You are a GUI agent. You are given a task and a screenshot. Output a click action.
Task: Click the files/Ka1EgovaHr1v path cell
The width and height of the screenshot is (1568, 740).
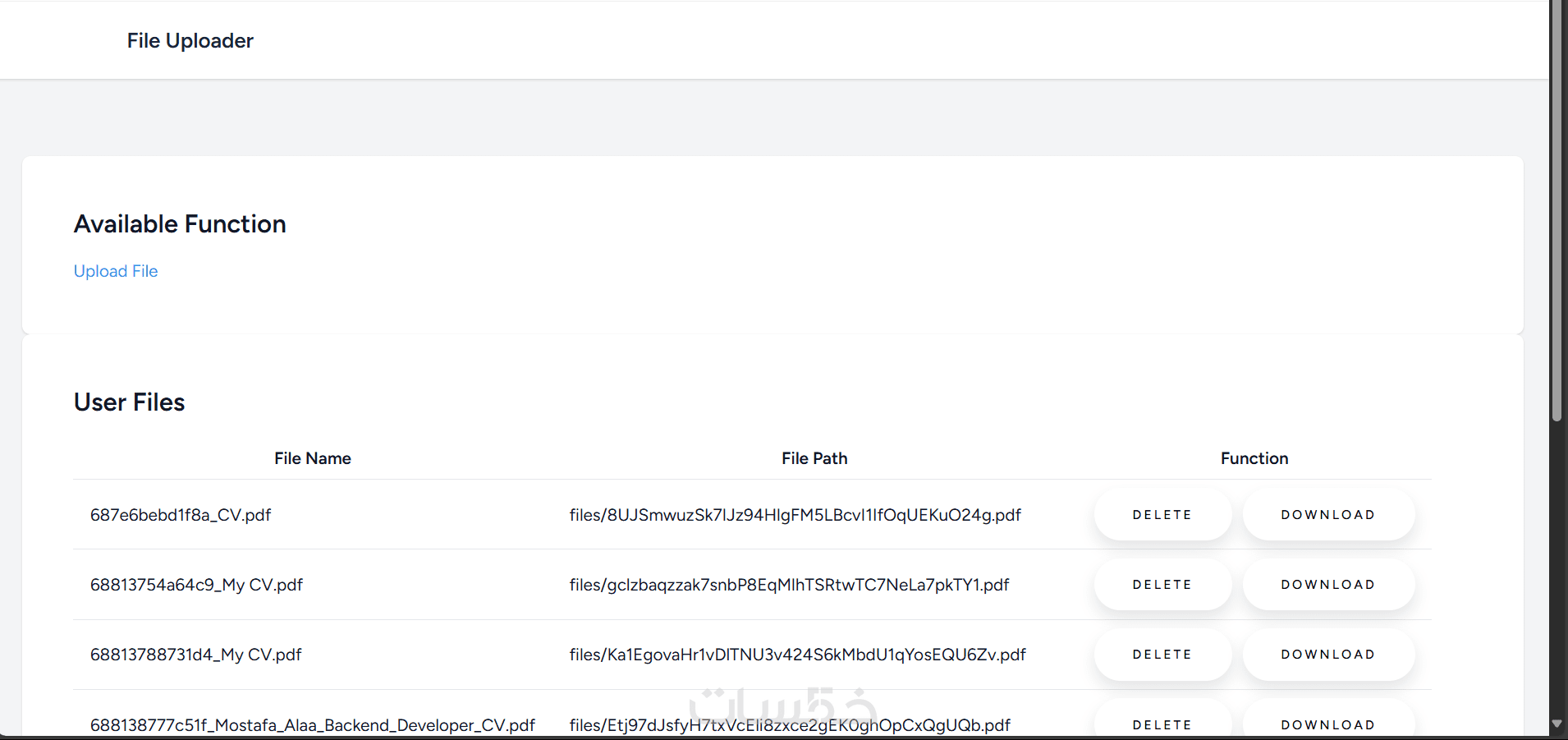point(797,655)
